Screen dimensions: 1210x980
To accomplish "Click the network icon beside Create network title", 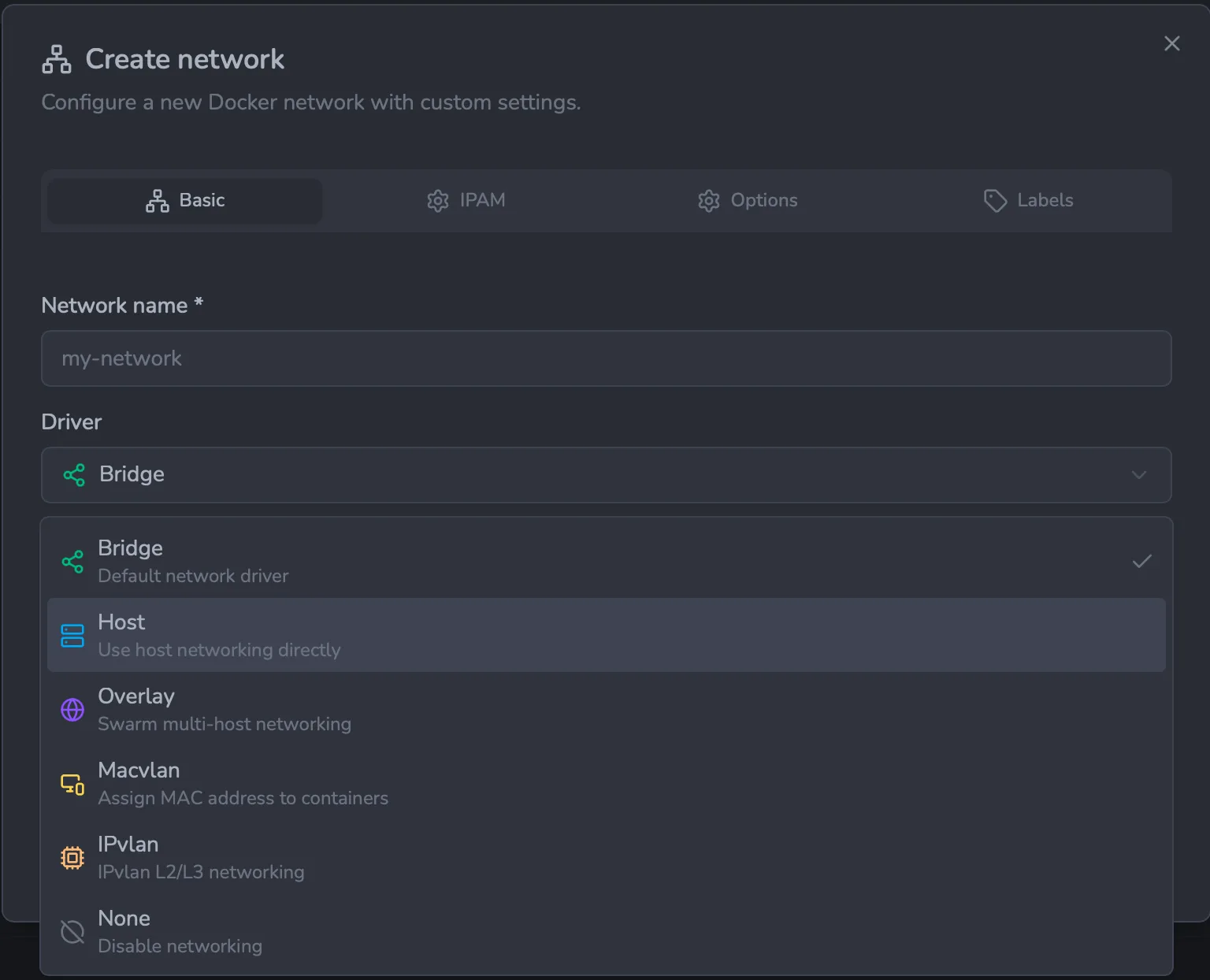I will click(x=57, y=59).
